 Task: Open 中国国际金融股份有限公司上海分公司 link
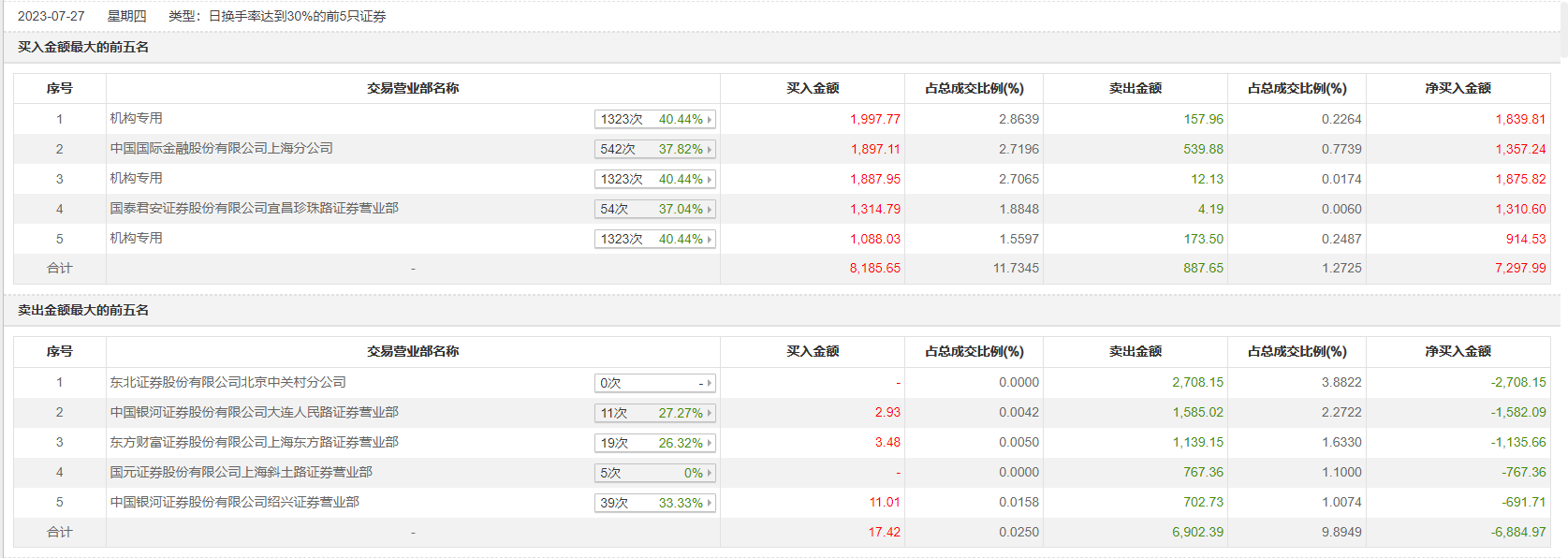222,149
